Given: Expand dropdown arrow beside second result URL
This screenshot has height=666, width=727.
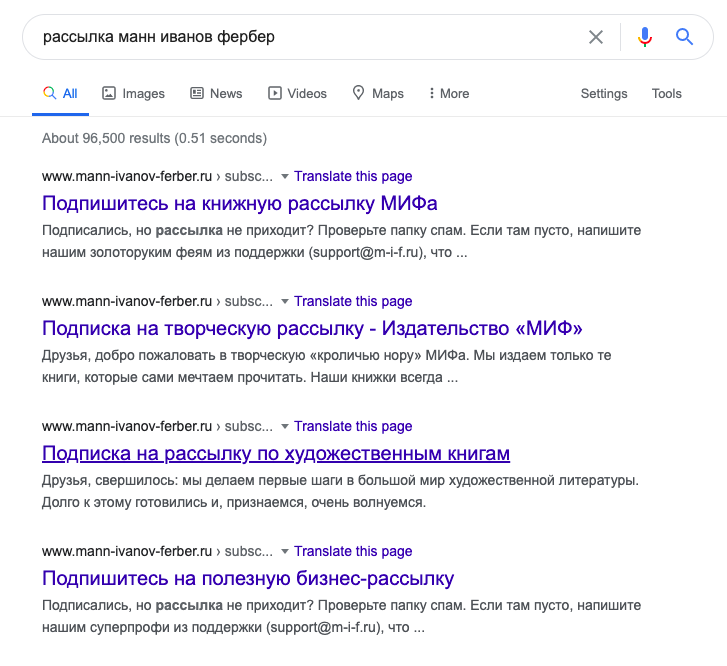Looking at the screenshot, I should pyautogui.click(x=285, y=301).
